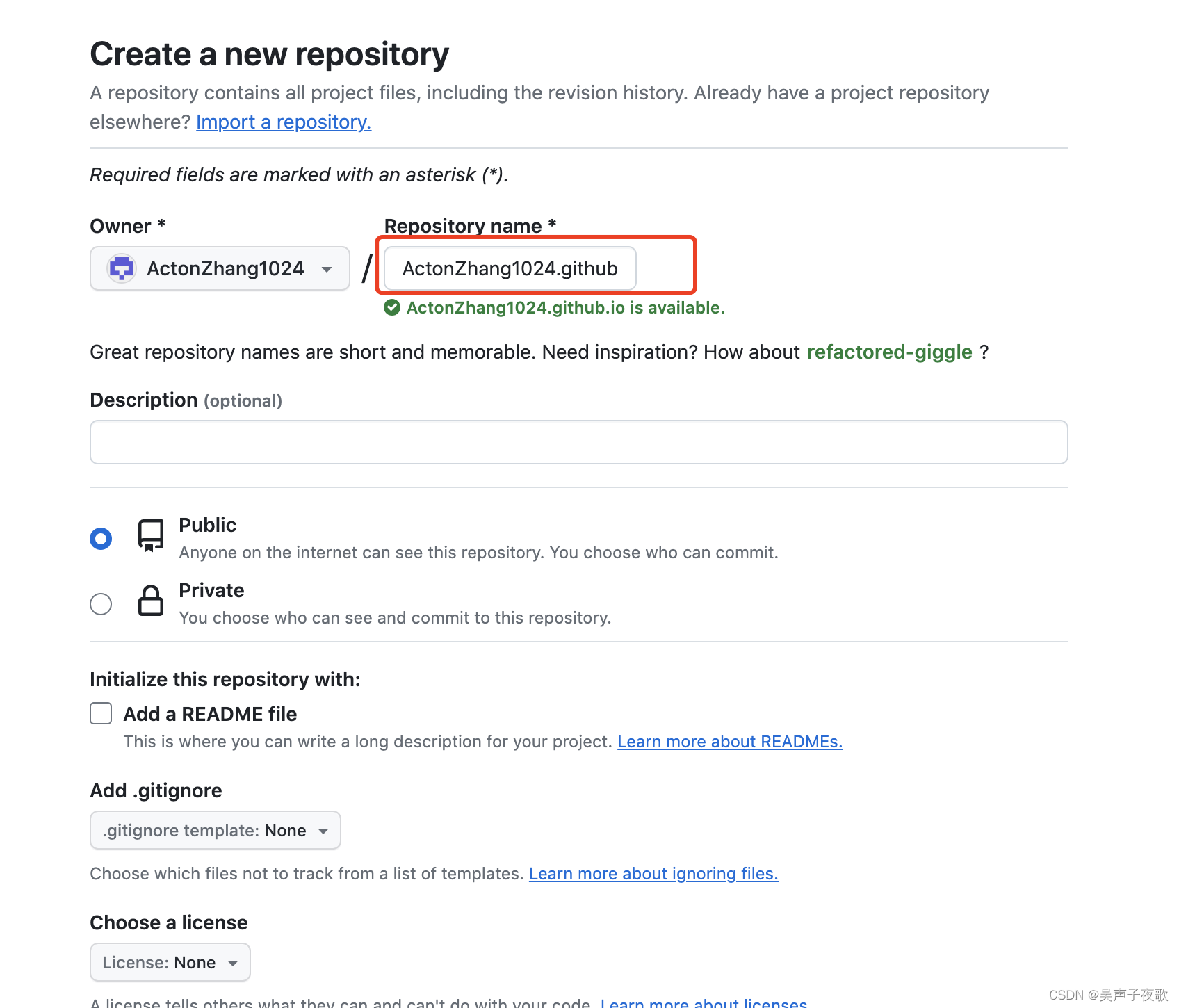Click the Public repository book icon

pyautogui.click(x=151, y=535)
